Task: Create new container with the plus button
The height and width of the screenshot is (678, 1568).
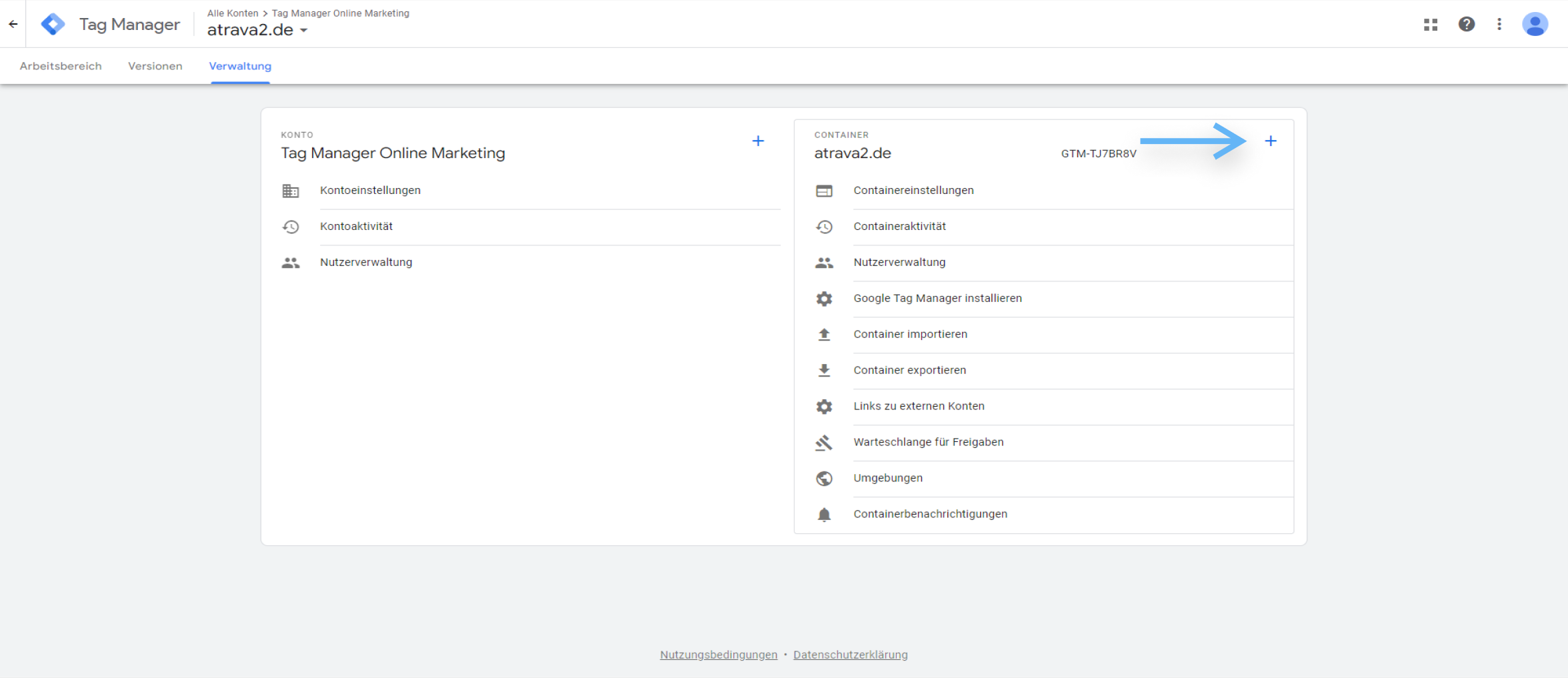Action: (1271, 141)
